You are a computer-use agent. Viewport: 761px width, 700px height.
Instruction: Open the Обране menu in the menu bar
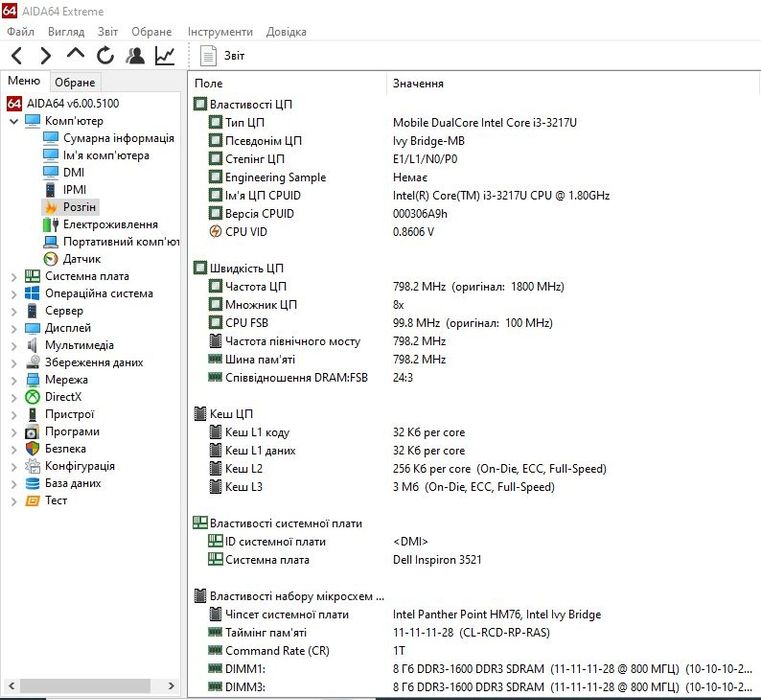point(151,32)
